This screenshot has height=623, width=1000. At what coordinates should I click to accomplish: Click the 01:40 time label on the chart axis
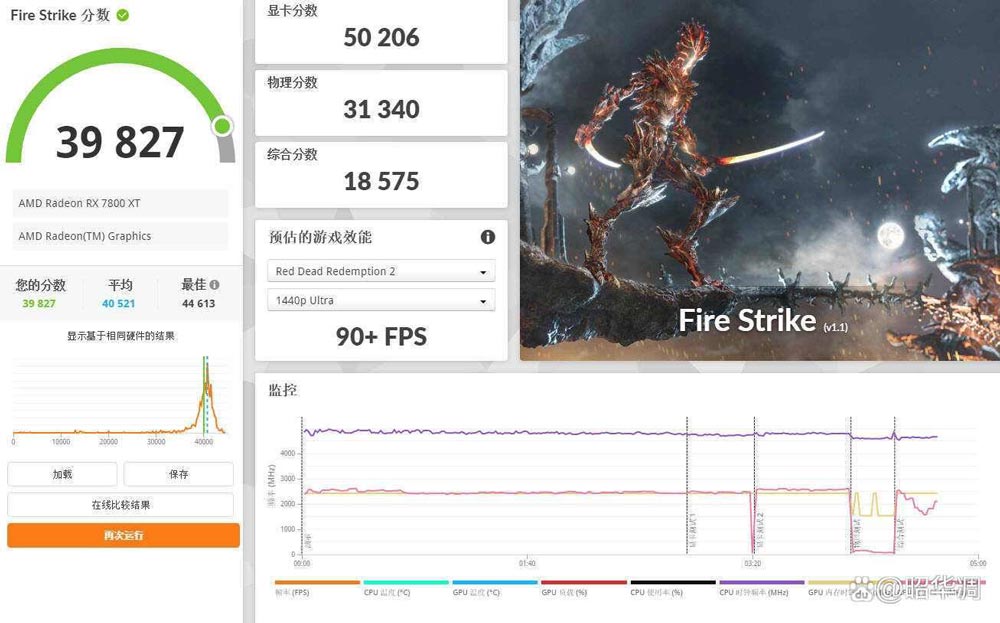click(527, 564)
